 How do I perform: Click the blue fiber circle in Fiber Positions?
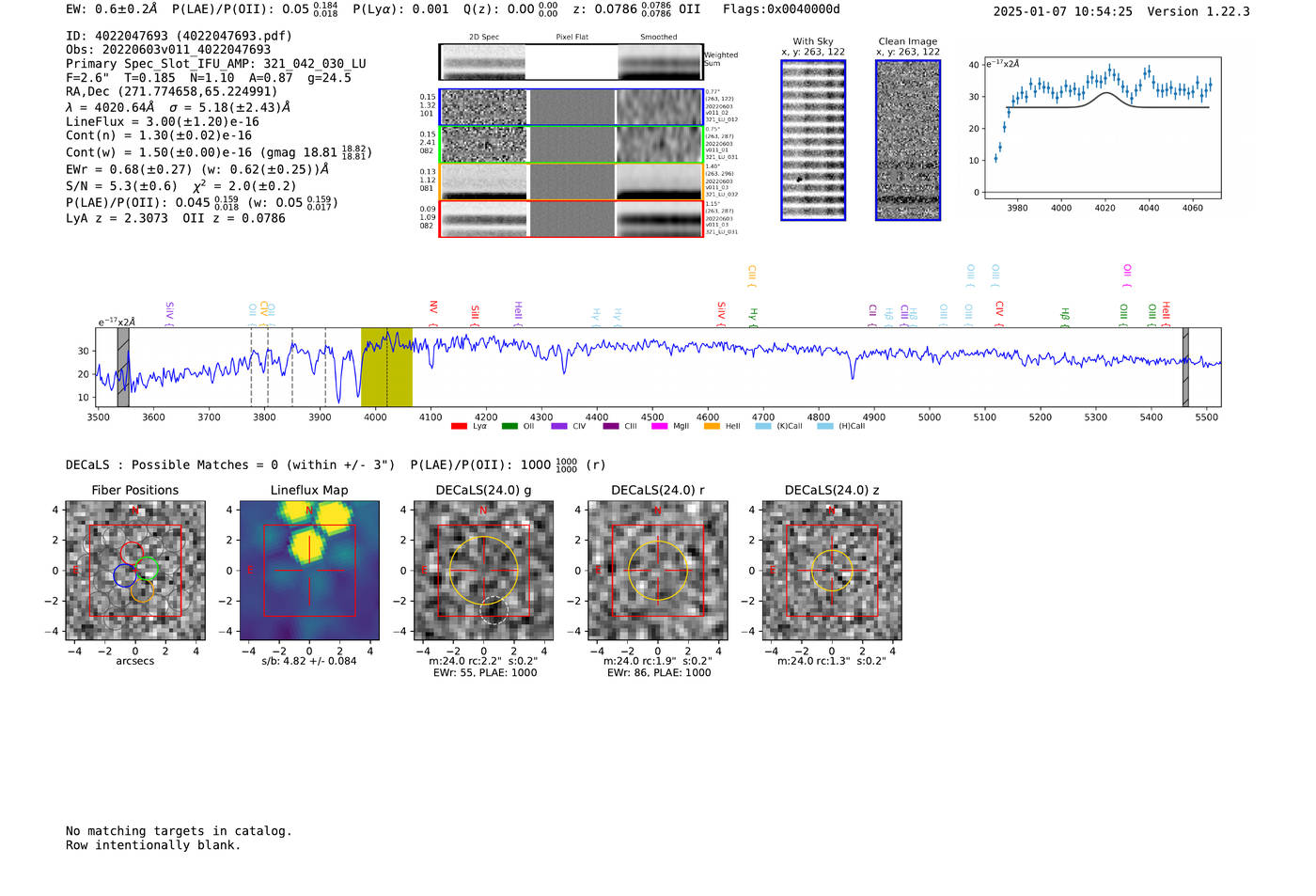tap(125, 575)
